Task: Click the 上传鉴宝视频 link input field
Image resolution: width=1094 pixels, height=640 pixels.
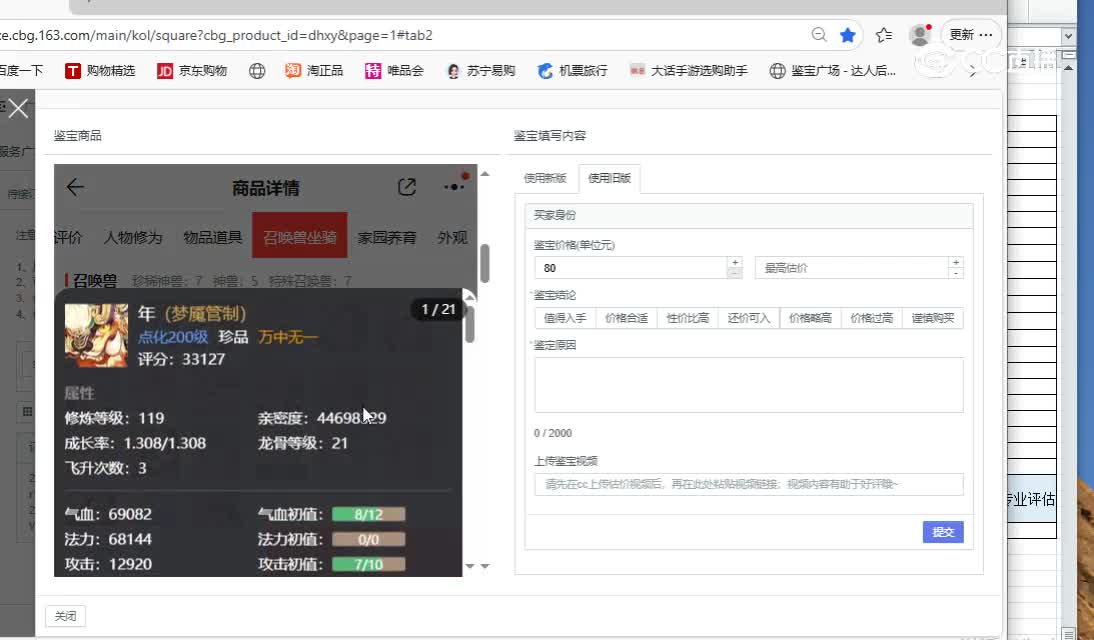Action: [749, 484]
